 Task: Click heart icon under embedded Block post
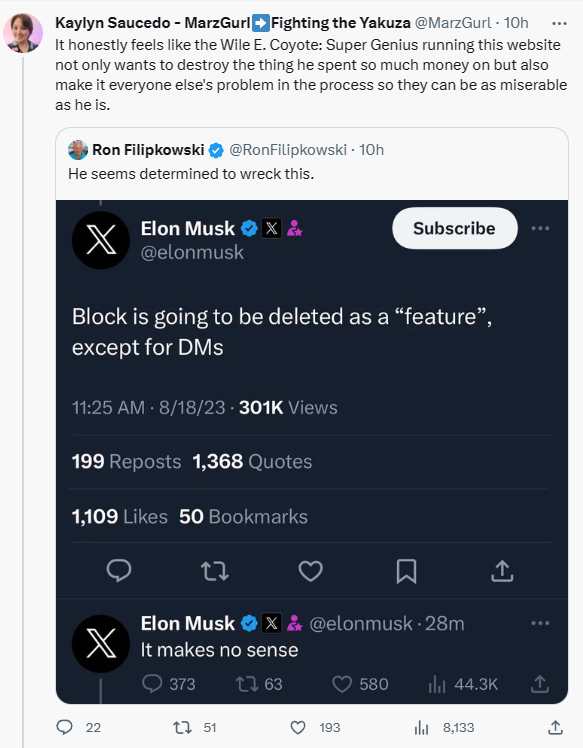311,571
